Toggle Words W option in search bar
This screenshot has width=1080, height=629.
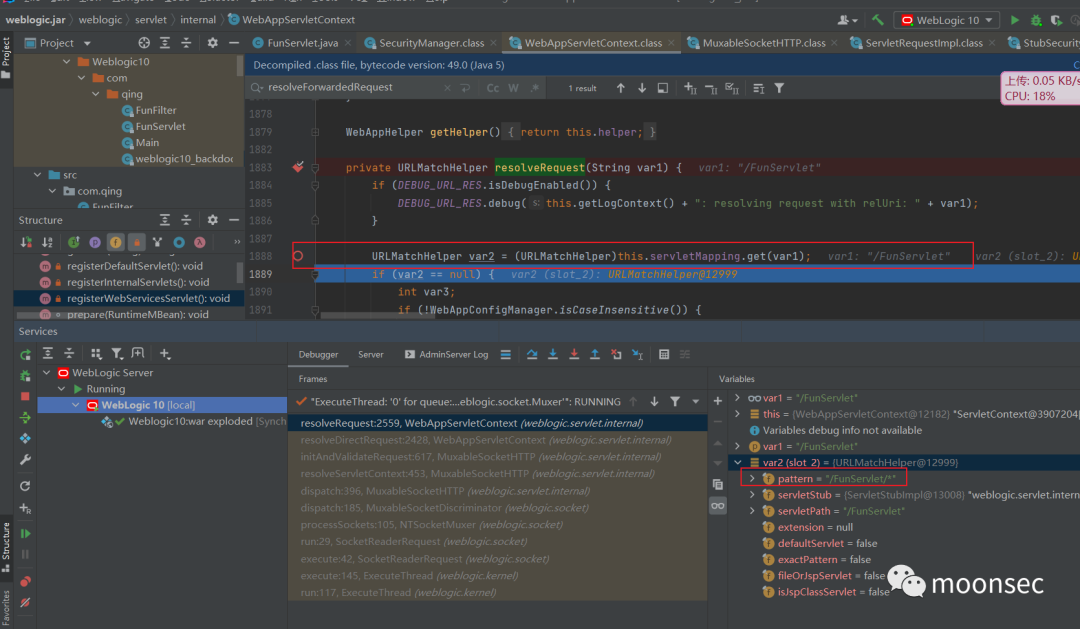tap(513, 88)
